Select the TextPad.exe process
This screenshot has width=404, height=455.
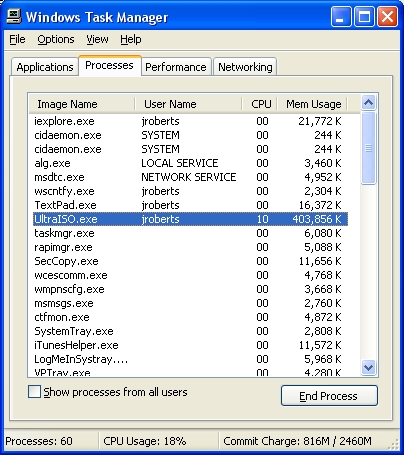190,205
